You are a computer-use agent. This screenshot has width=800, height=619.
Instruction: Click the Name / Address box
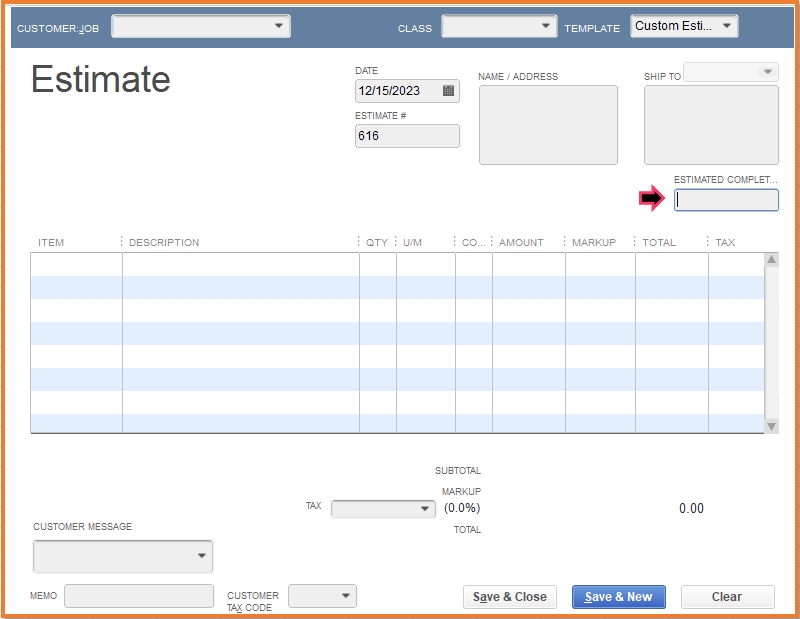click(548, 125)
